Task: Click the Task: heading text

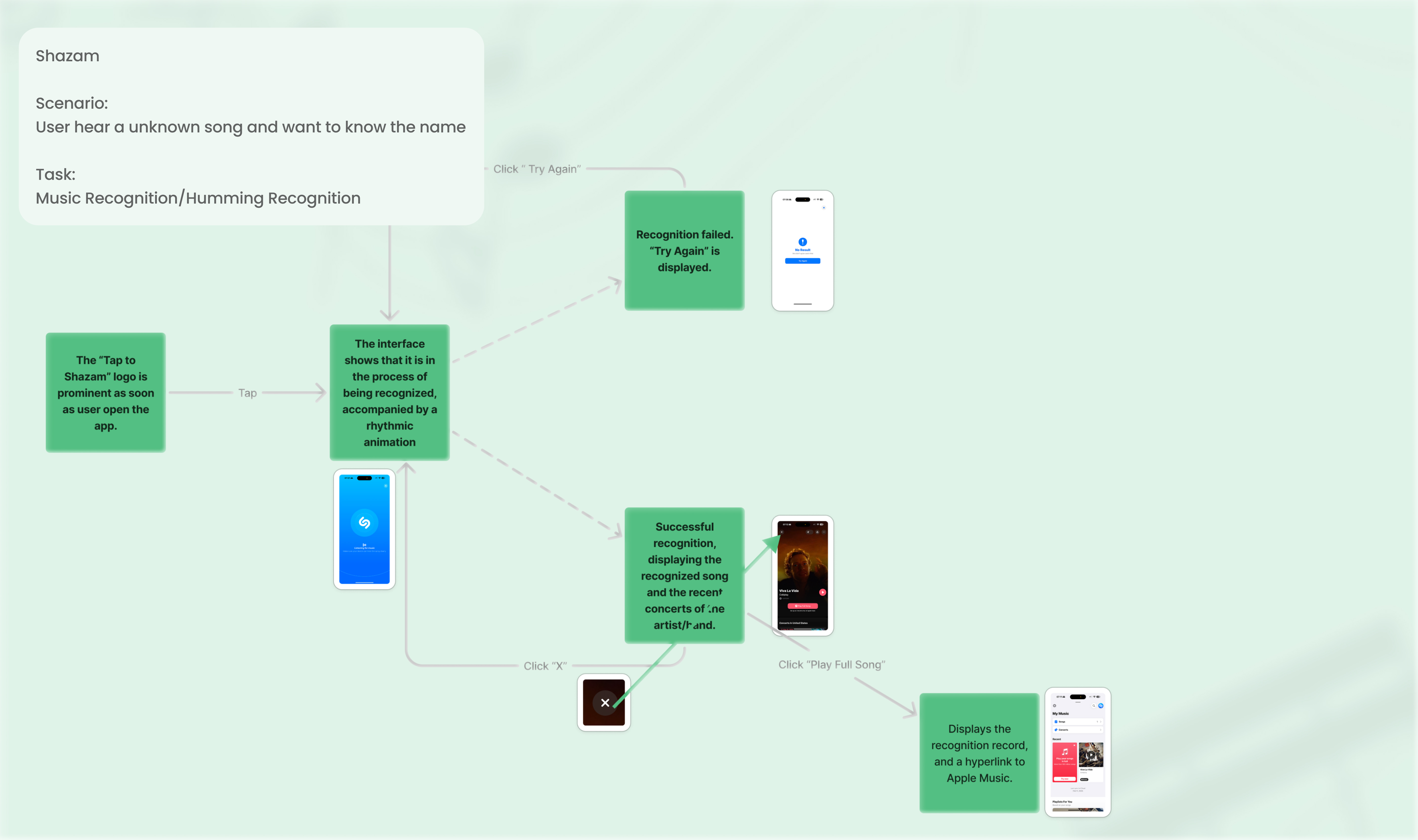Action: [x=55, y=174]
